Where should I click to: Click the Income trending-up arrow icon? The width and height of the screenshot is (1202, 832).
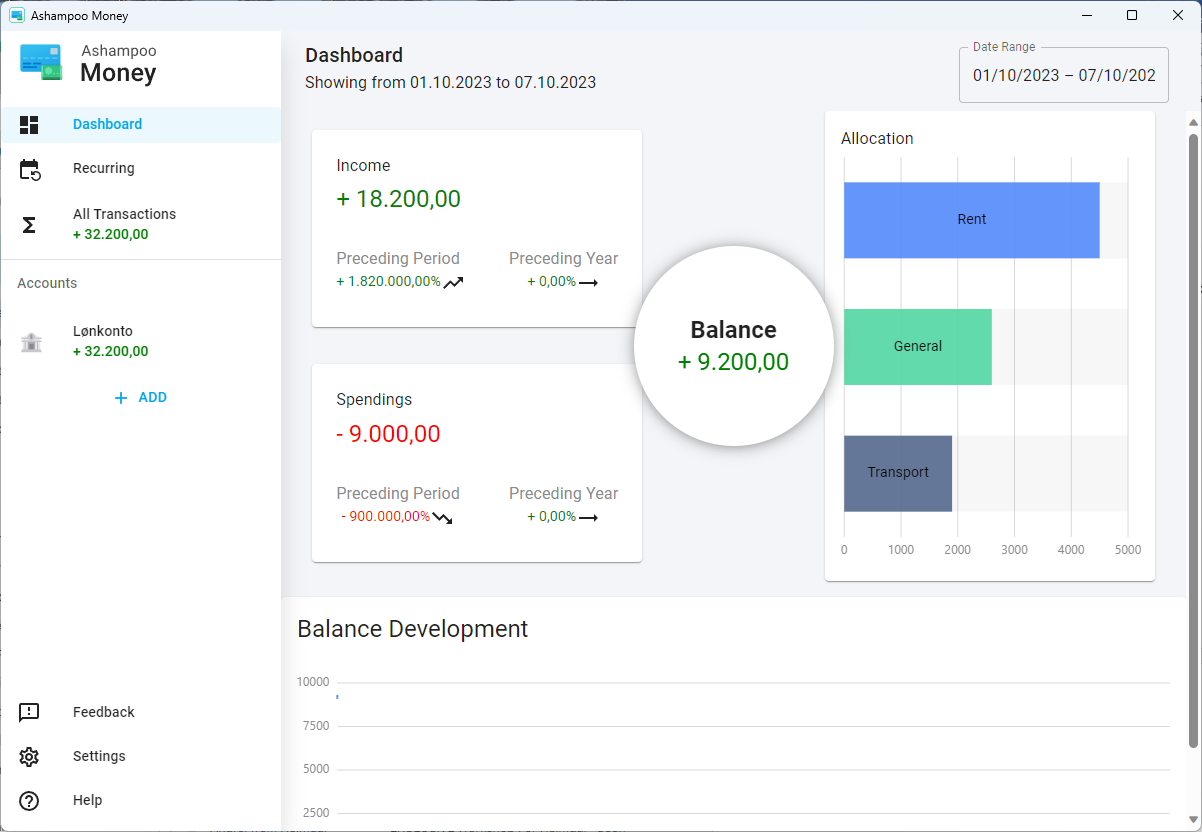click(x=454, y=282)
